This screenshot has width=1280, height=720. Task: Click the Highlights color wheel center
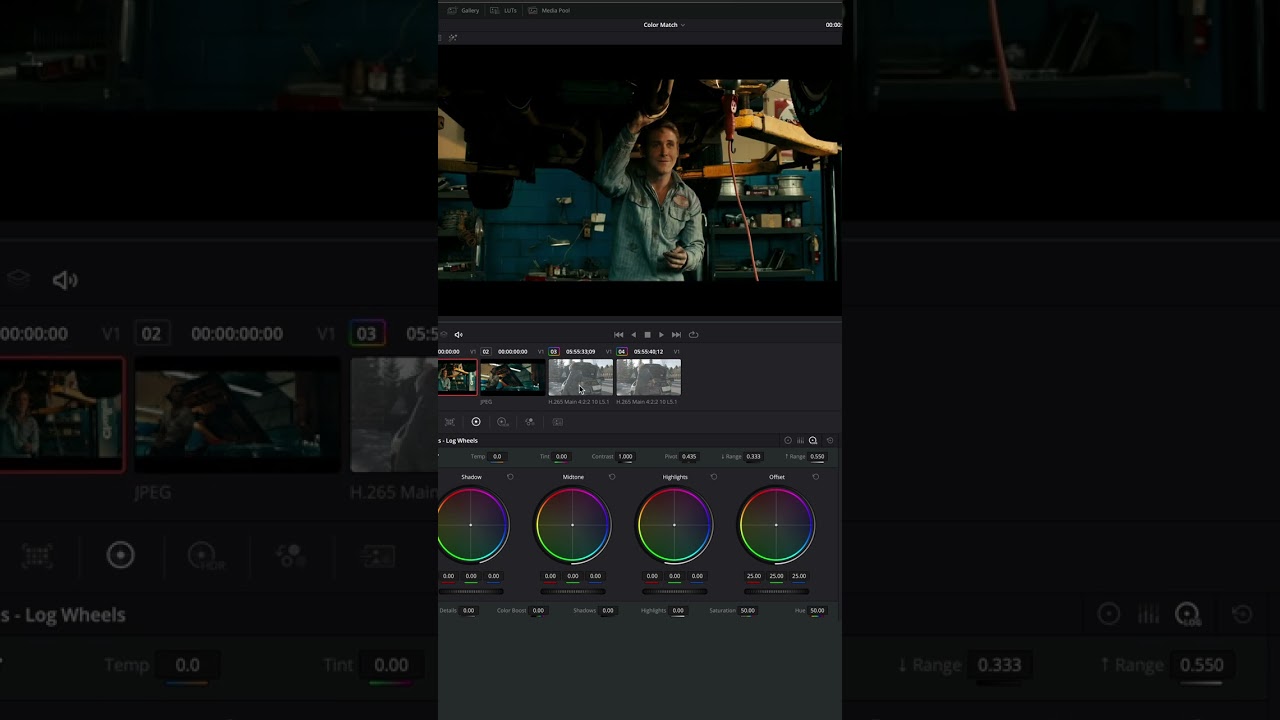pos(675,525)
